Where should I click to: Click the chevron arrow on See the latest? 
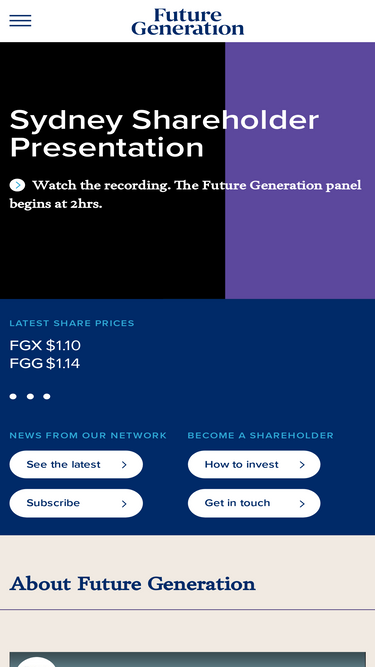pos(124,465)
